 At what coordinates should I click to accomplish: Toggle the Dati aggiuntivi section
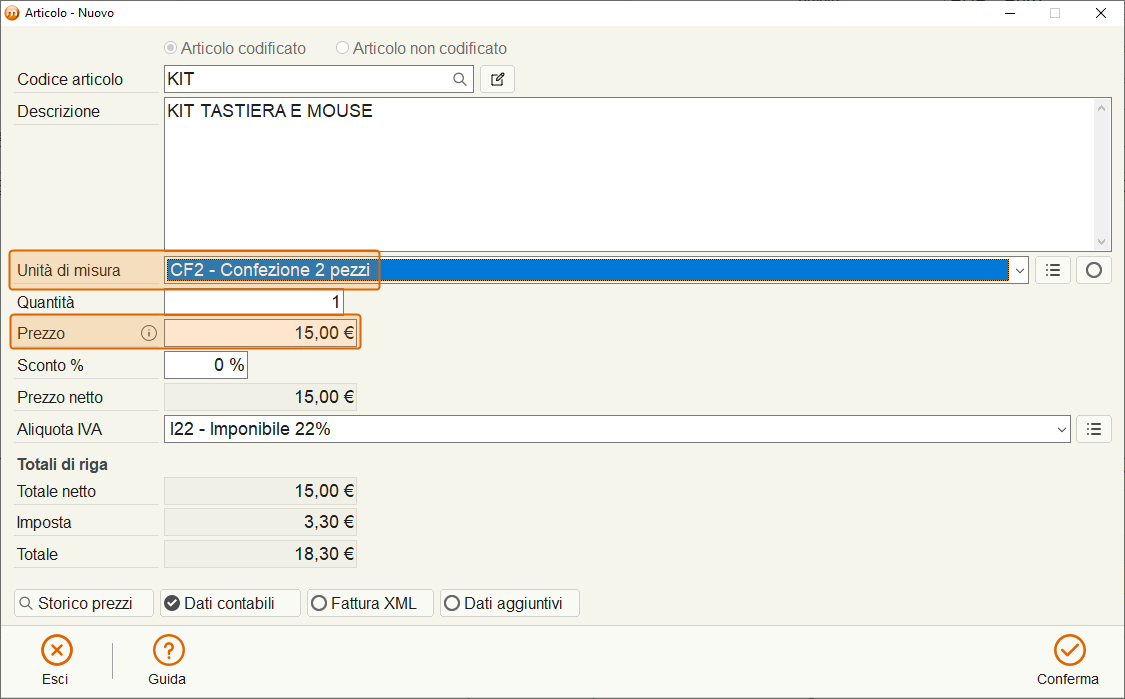(x=510, y=603)
